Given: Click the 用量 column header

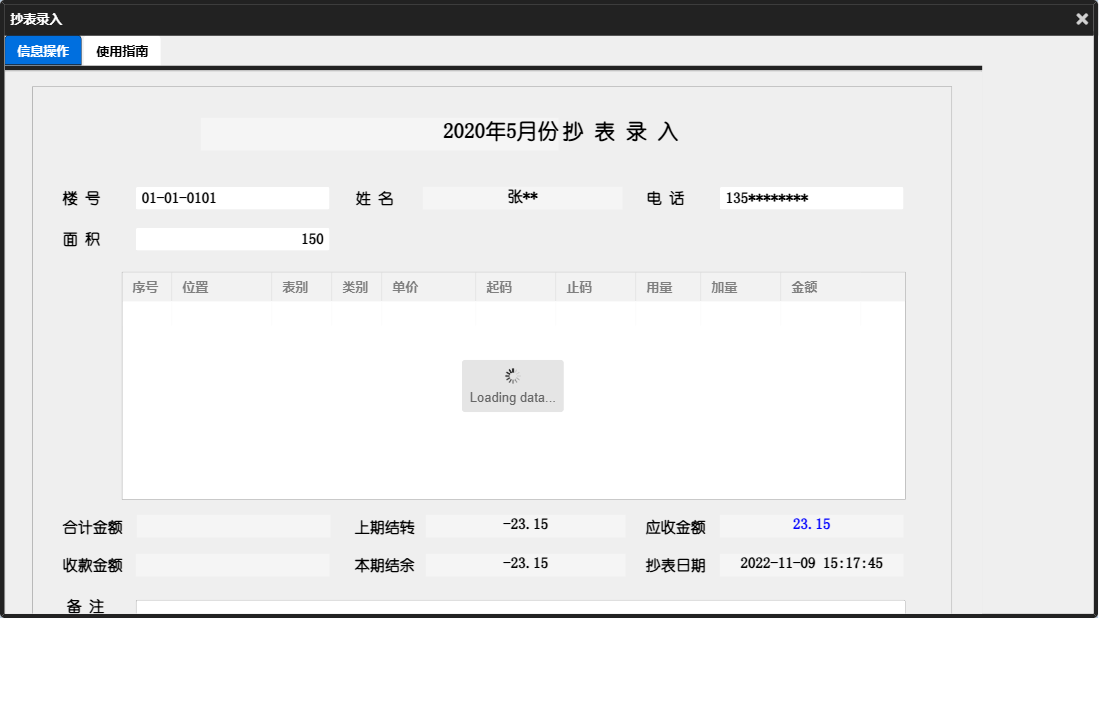Looking at the screenshot, I should (x=659, y=286).
